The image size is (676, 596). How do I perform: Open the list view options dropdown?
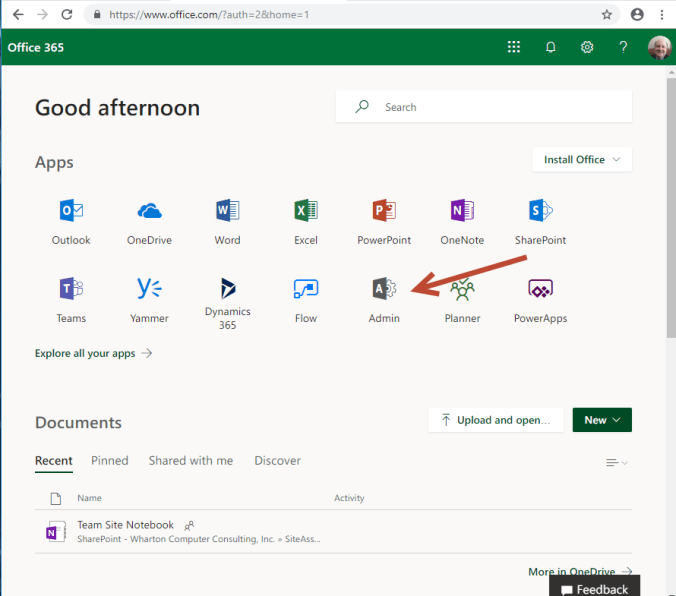coord(617,463)
